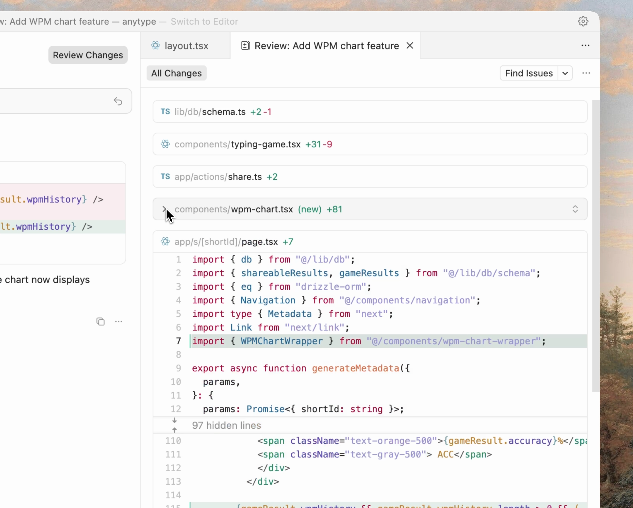Expand the wpm-chart.tsx chevron arrow
Viewport: 633px width, 508px height.
click(x=165, y=209)
